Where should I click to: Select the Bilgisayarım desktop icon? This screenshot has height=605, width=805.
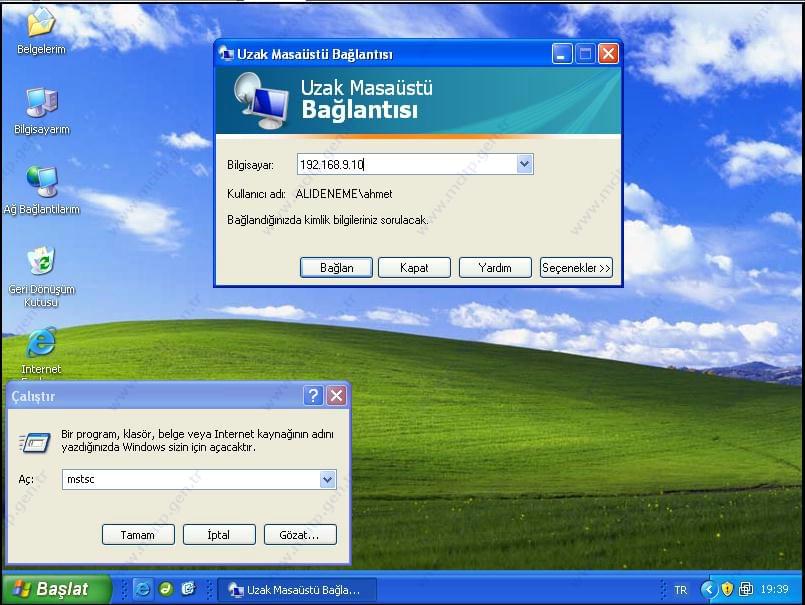[42, 110]
